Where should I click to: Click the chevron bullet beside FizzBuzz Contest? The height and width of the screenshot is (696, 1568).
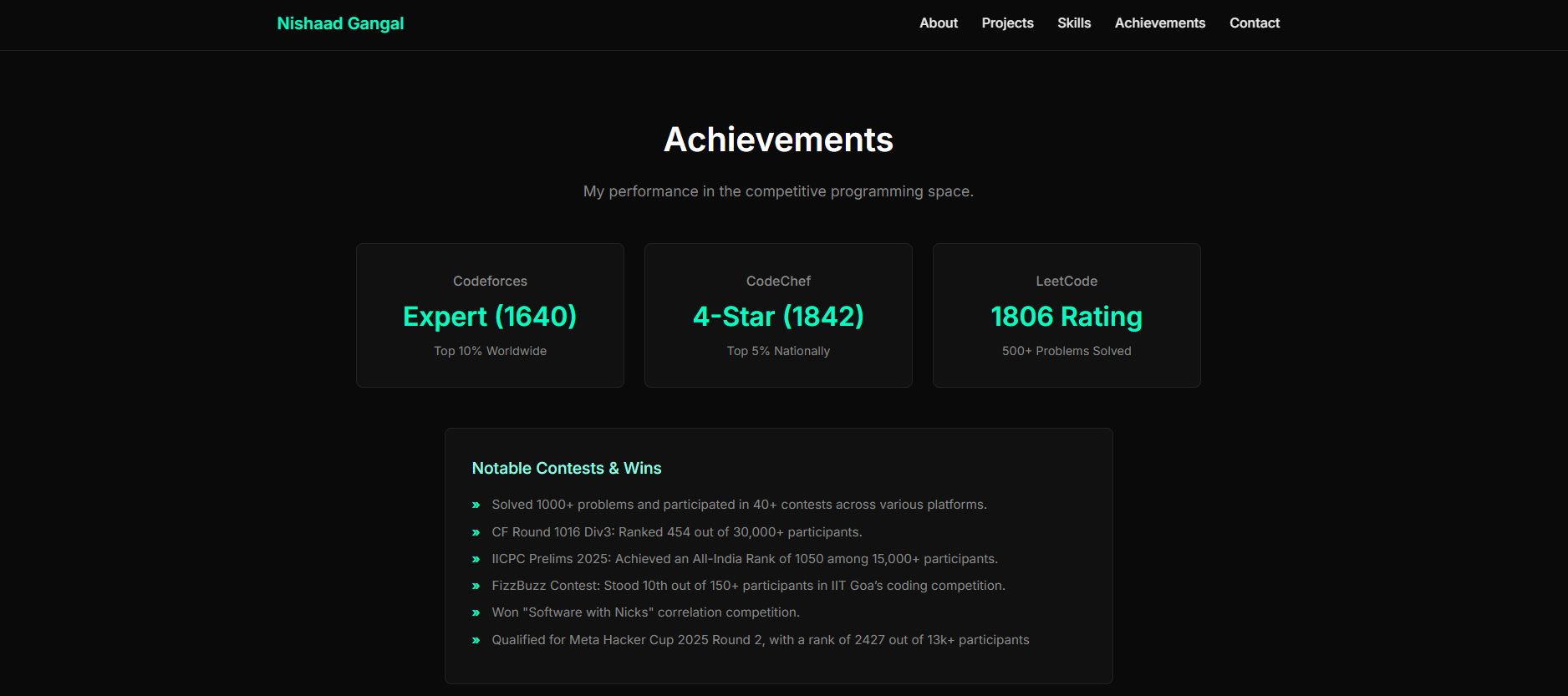476,587
